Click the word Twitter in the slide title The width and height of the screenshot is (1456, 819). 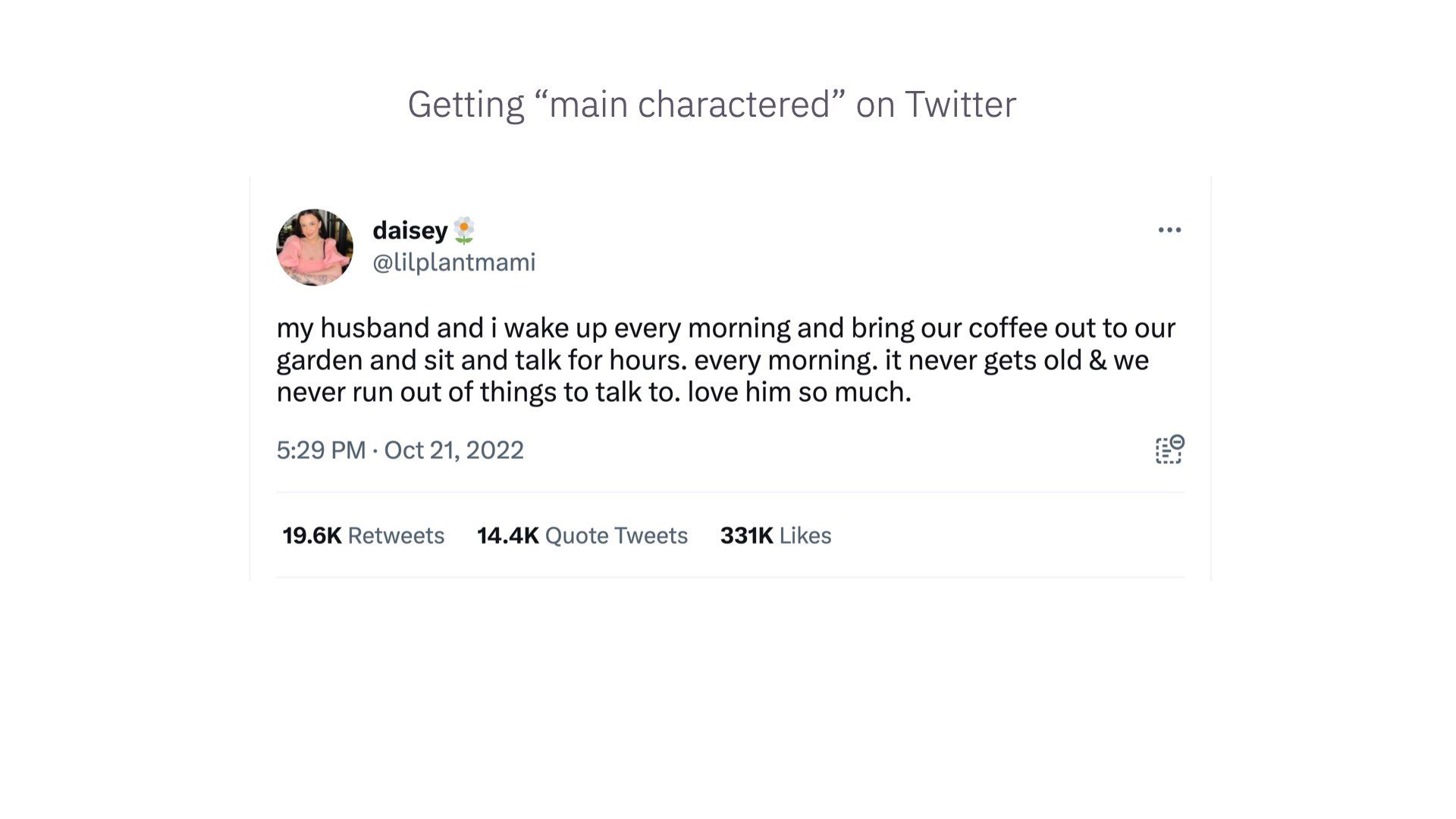(960, 105)
